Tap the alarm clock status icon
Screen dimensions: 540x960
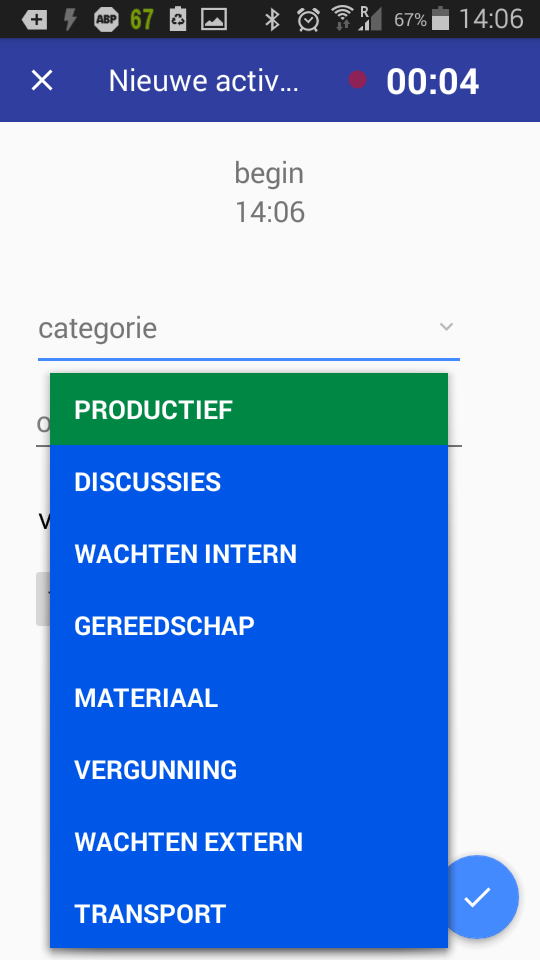tap(308, 20)
